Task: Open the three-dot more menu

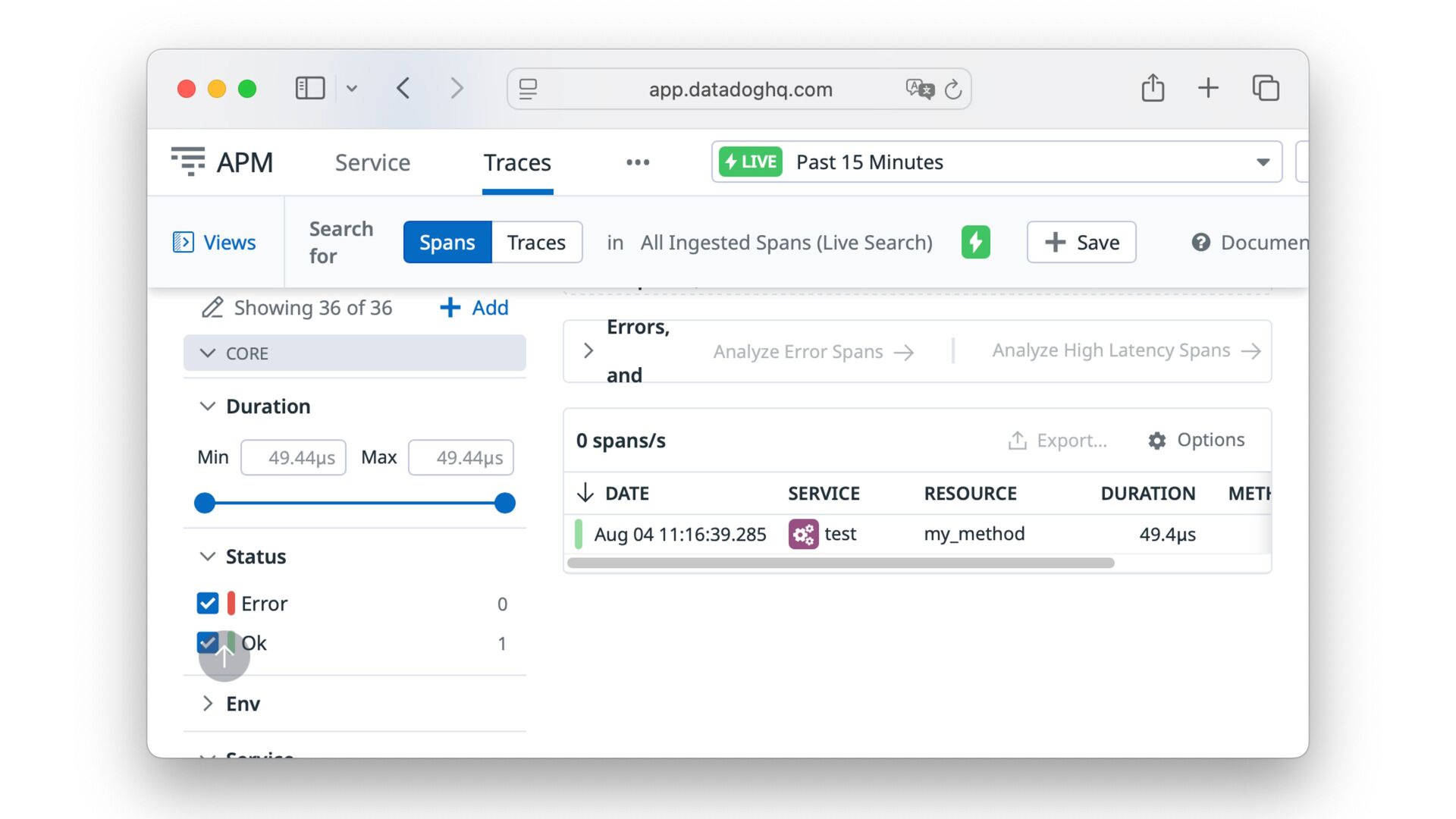Action: click(x=638, y=162)
